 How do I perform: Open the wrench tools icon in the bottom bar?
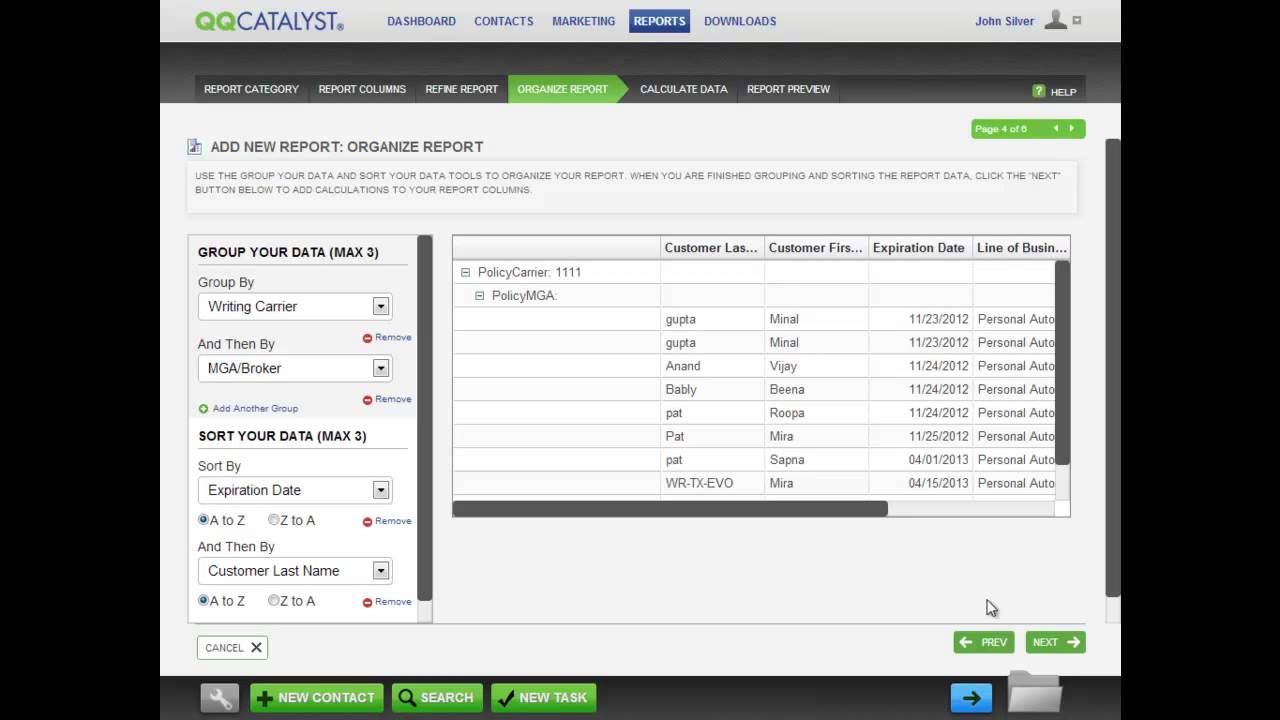[219, 698]
